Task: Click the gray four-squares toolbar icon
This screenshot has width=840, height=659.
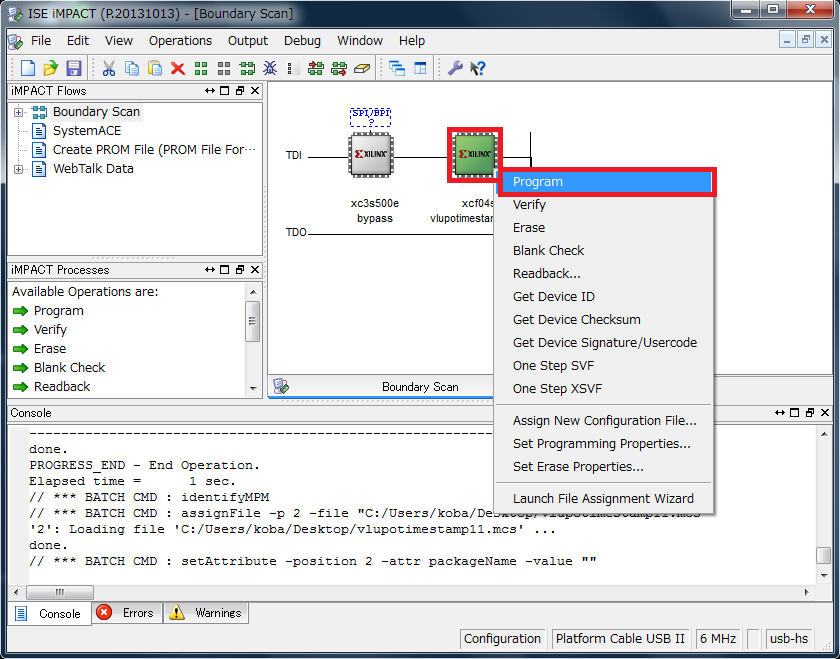Action: pos(224,68)
